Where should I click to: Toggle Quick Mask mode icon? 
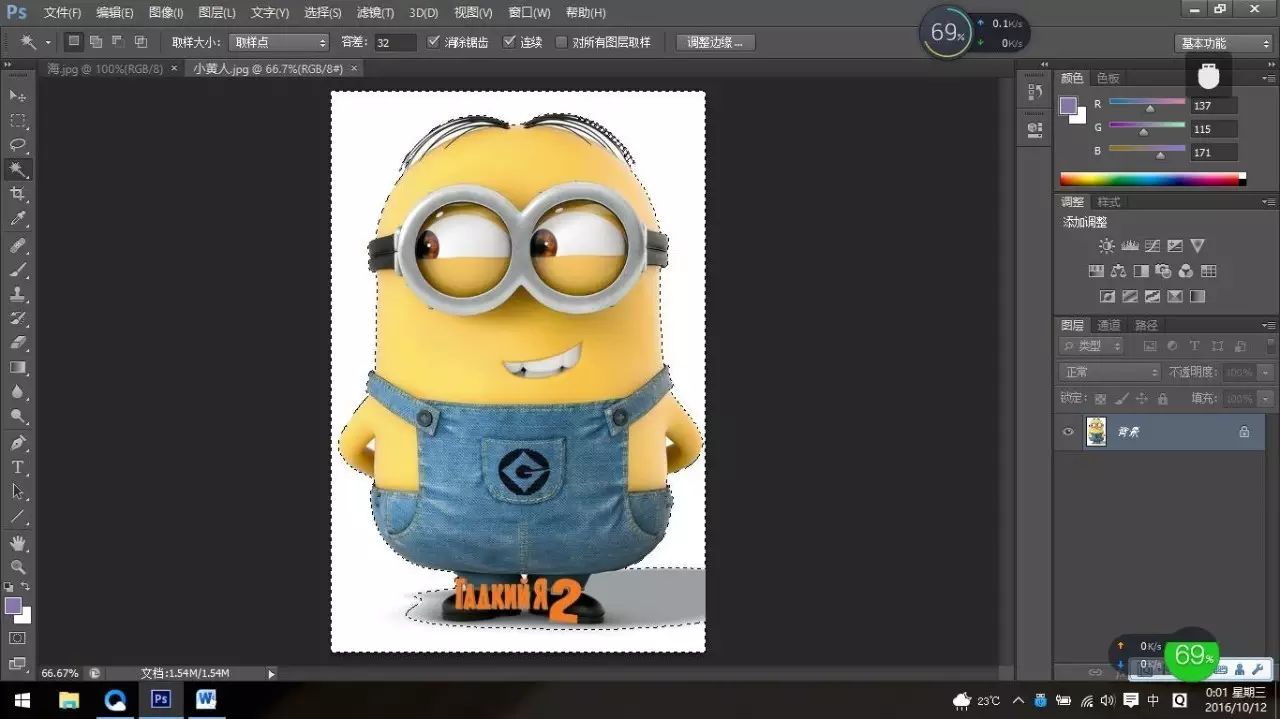click(x=18, y=638)
